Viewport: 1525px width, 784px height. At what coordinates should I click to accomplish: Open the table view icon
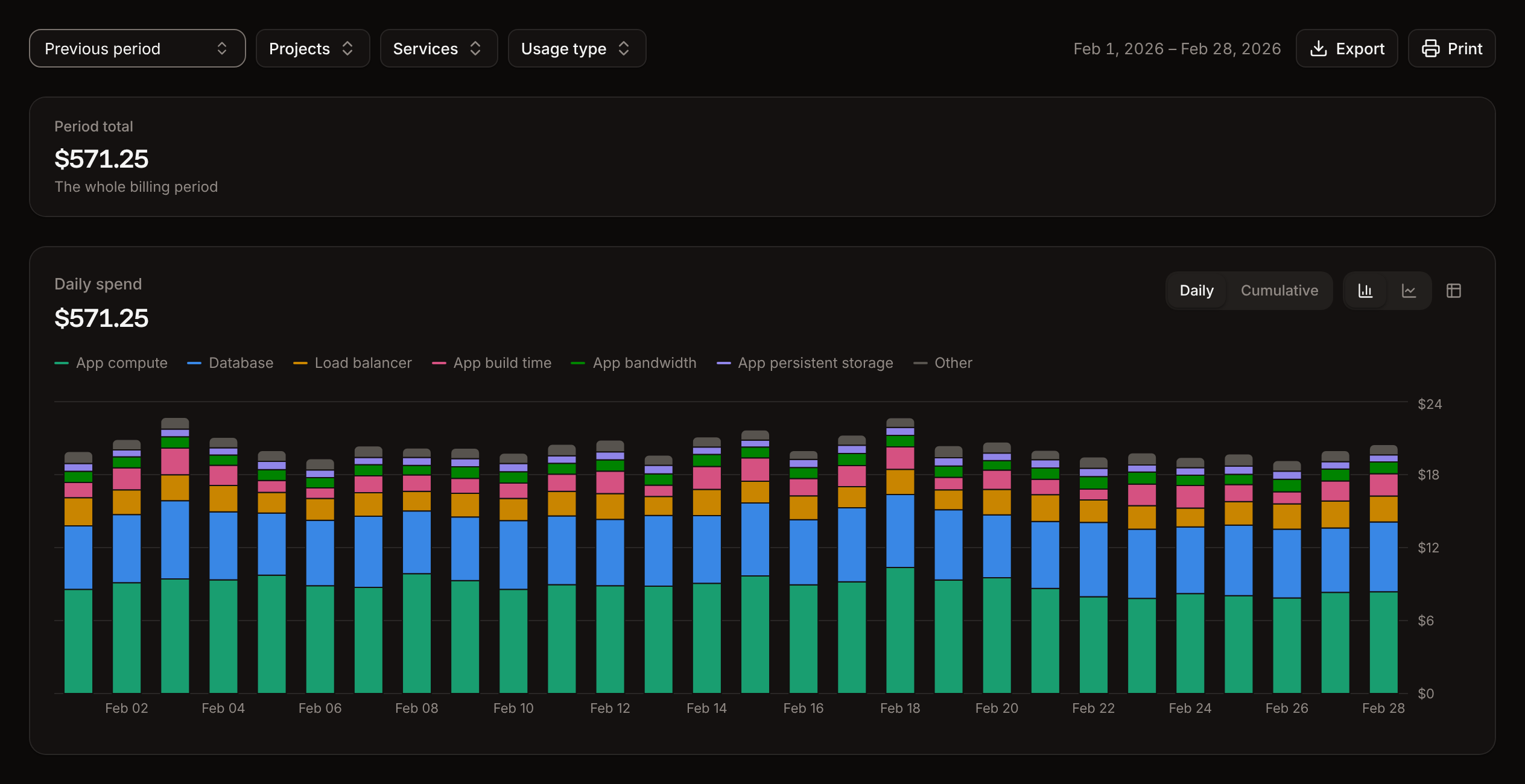click(x=1454, y=291)
